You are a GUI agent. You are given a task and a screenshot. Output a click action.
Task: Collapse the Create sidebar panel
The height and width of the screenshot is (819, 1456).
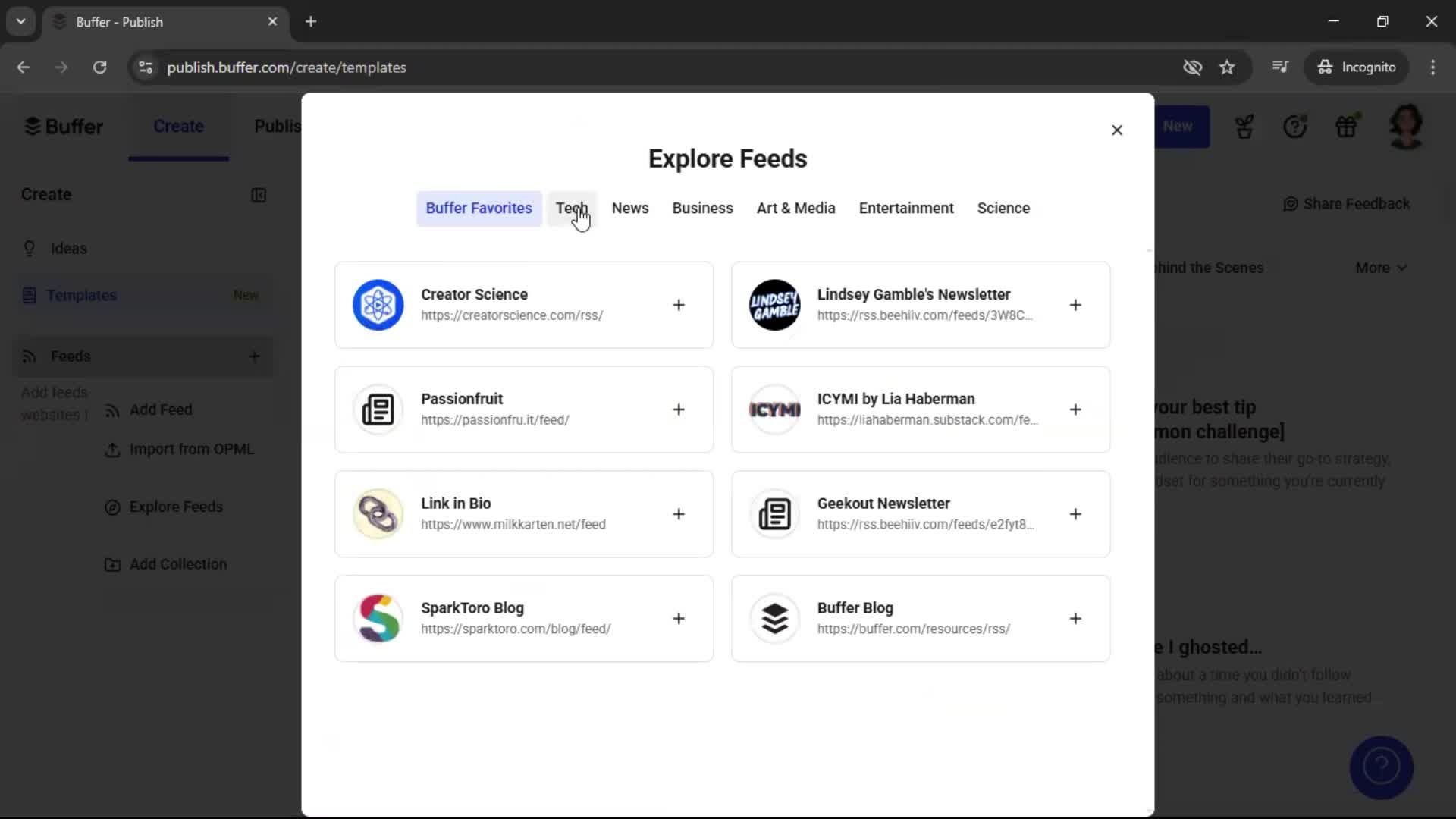[259, 195]
